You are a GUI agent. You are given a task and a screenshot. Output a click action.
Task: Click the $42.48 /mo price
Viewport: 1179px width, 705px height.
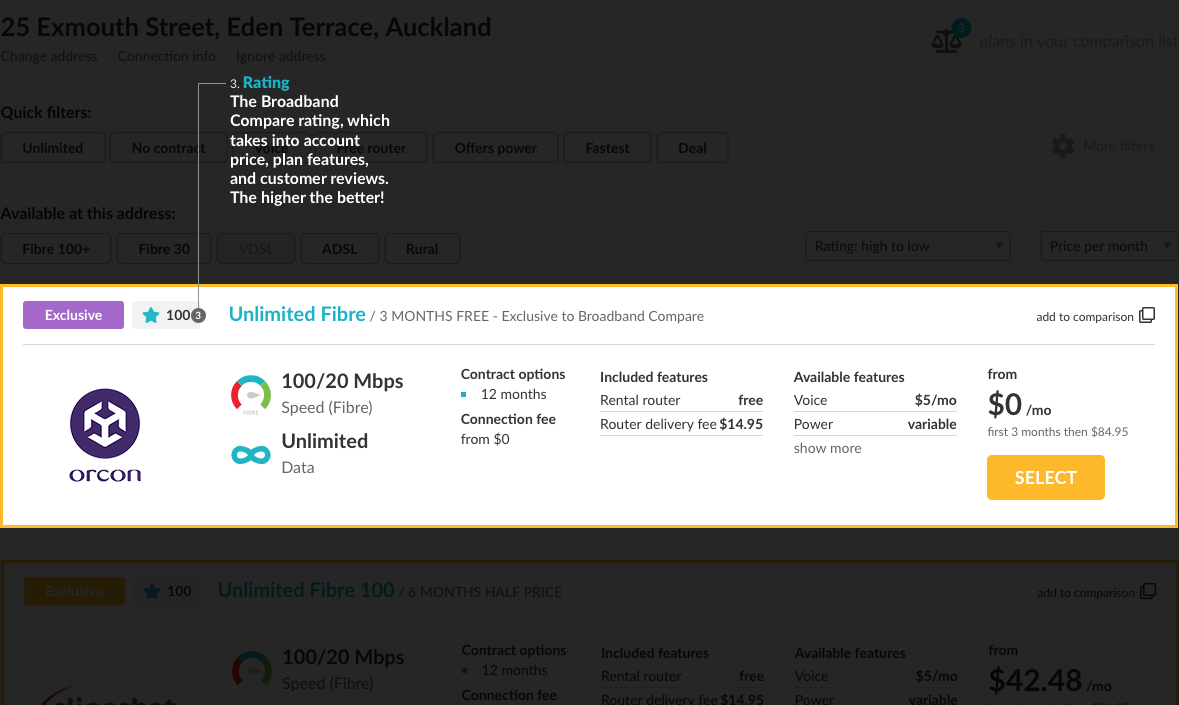click(1050, 681)
